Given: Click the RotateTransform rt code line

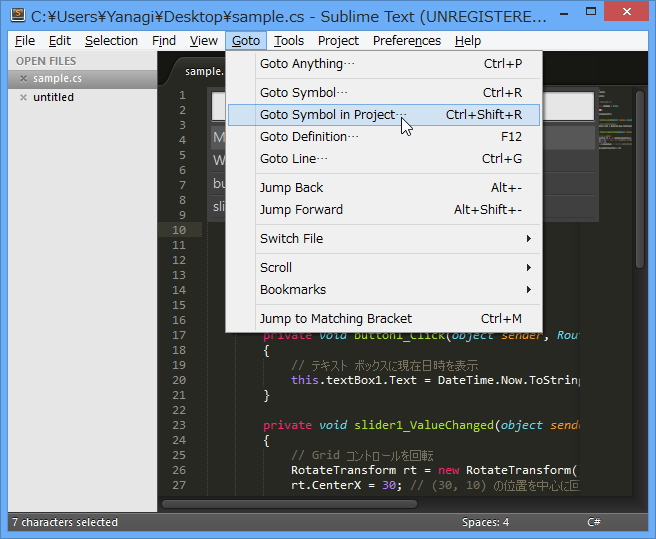Looking at the screenshot, I should (x=434, y=470).
